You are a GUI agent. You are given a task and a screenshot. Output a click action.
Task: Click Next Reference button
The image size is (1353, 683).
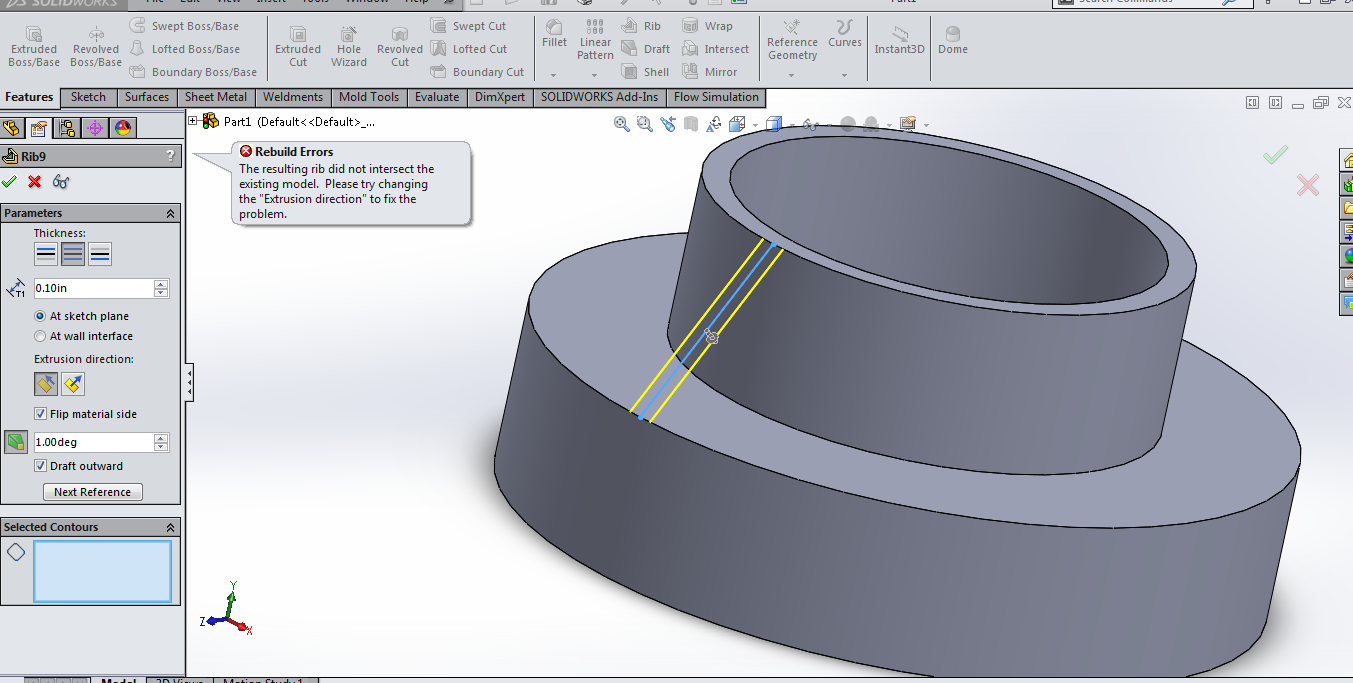pos(93,492)
